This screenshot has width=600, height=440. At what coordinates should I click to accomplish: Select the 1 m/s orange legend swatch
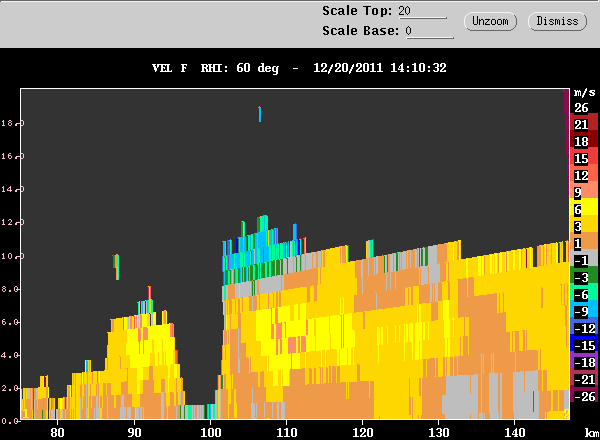pos(584,241)
